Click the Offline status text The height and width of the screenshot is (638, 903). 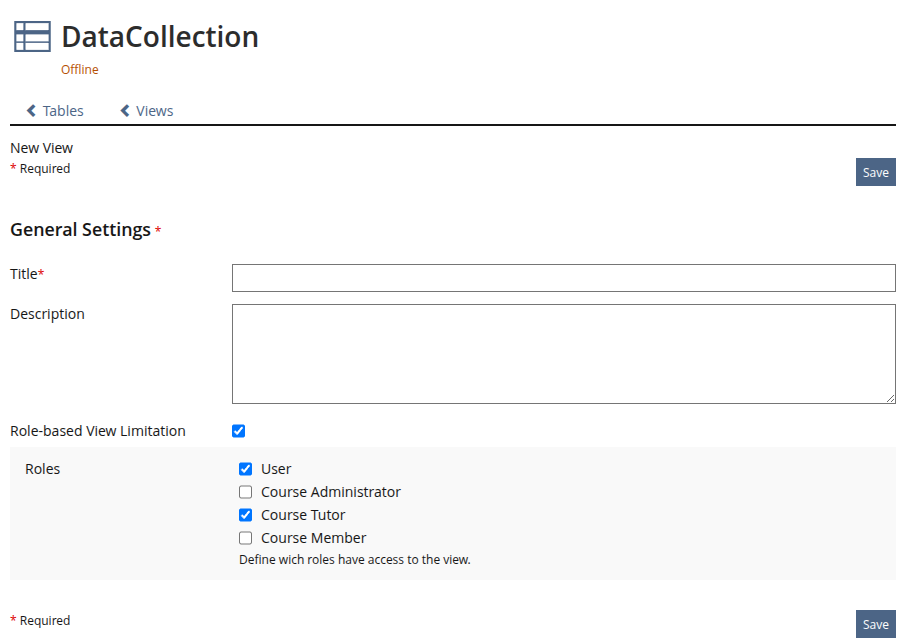[x=80, y=70]
